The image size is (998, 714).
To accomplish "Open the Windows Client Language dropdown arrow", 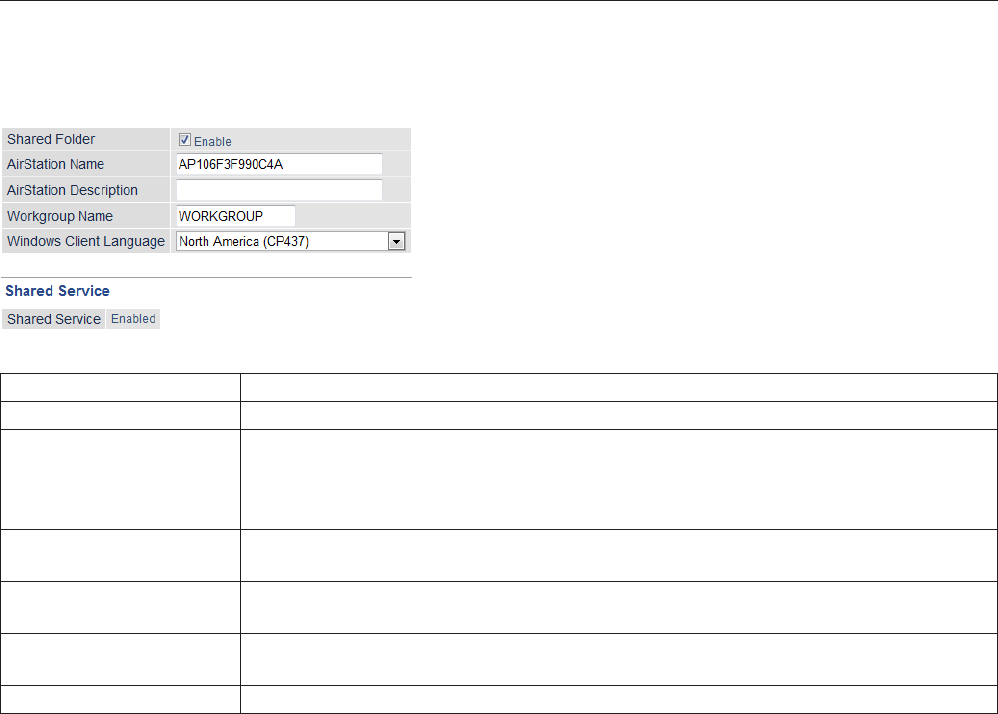I will (396, 241).
